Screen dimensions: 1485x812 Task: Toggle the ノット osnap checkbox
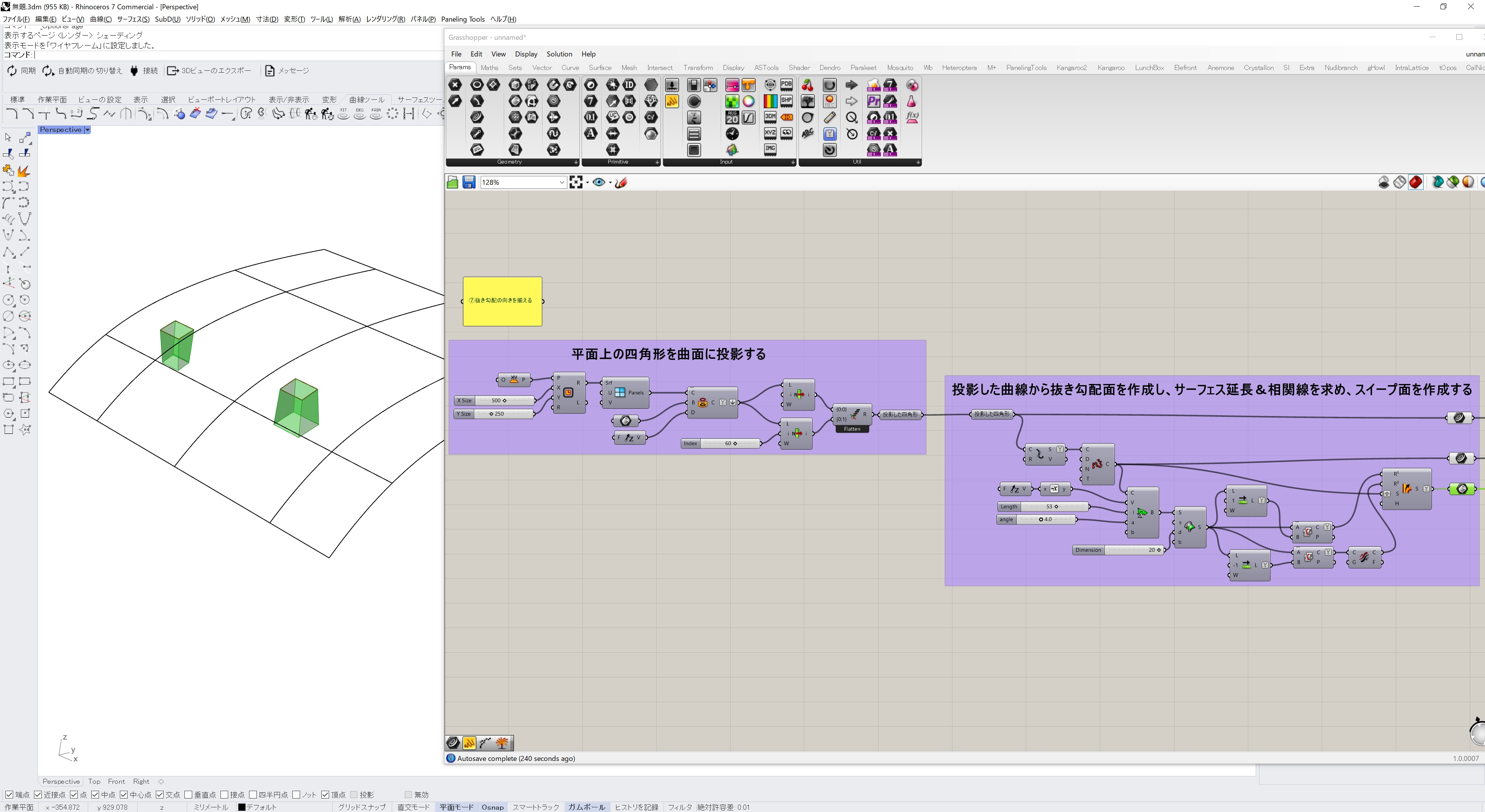(296, 795)
